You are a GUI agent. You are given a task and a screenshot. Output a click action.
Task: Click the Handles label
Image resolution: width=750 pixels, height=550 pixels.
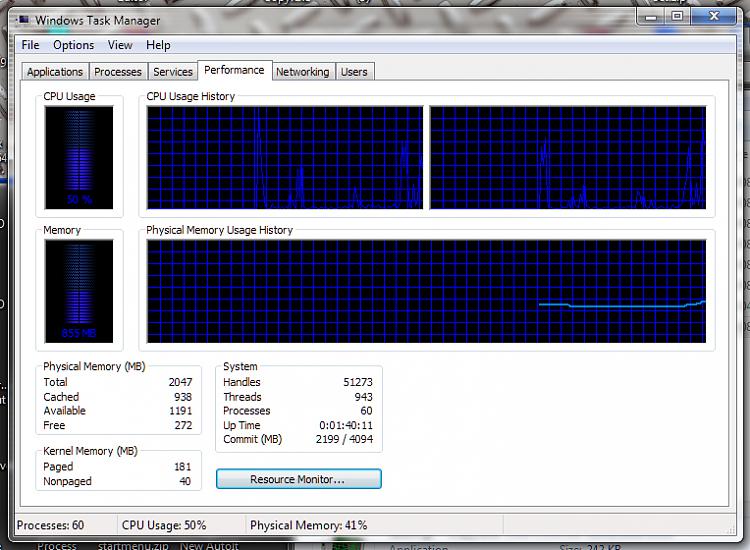click(x=242, y=382)
